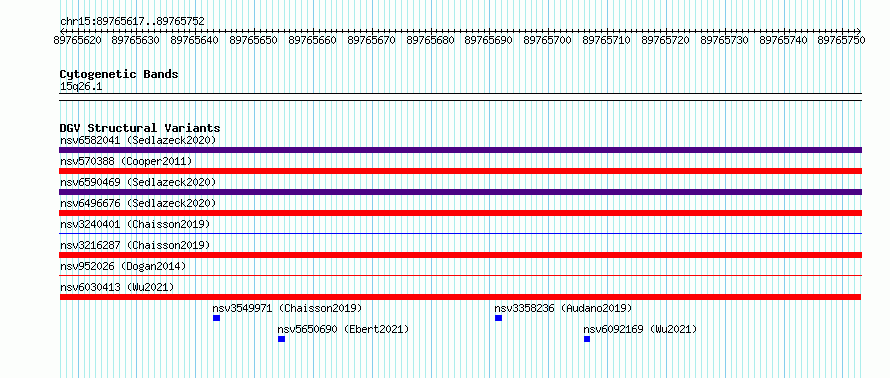Click ruler position 89765660
Screen dimensions: 890x378
312,40
